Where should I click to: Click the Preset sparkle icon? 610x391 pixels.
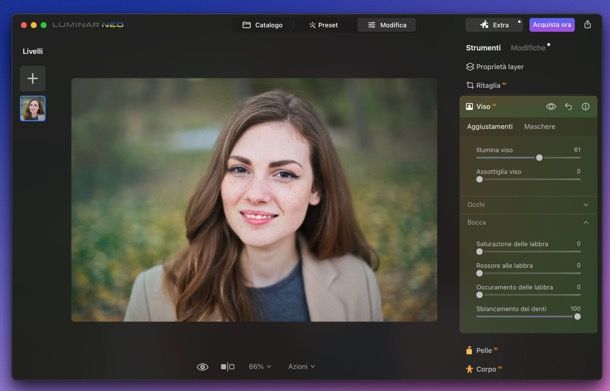click(x=312, y=25)
